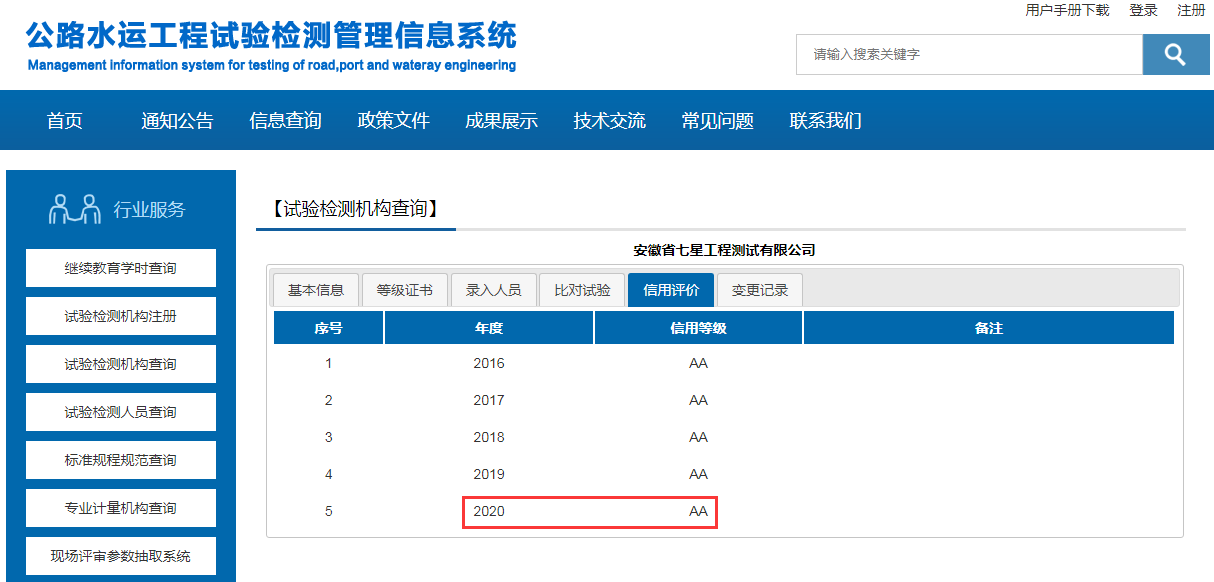This screenshot has height=582, width=1214.
Task: Click company name 安徽省七星工程测试有限公司
Action: pos(725,250)
